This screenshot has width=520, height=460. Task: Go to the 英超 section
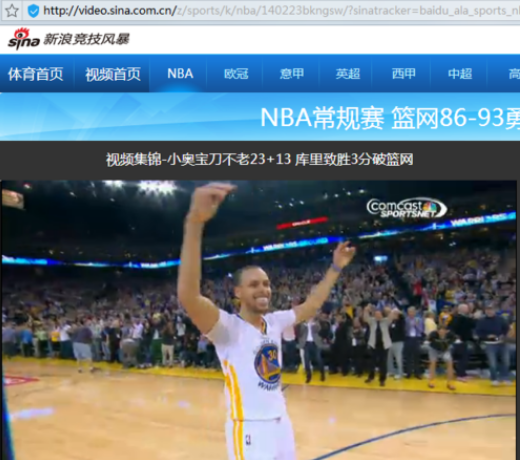tap(348, 74)
